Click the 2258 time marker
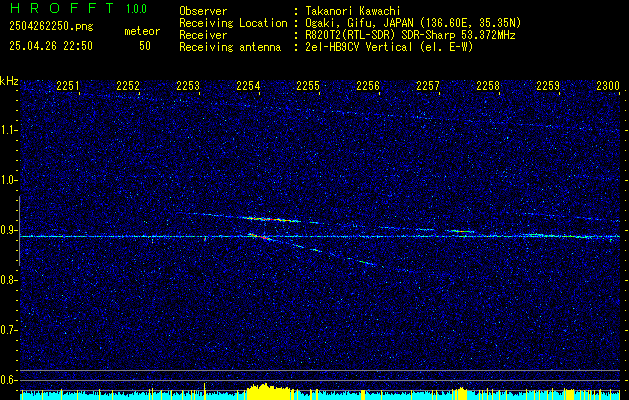 point(488,85)
